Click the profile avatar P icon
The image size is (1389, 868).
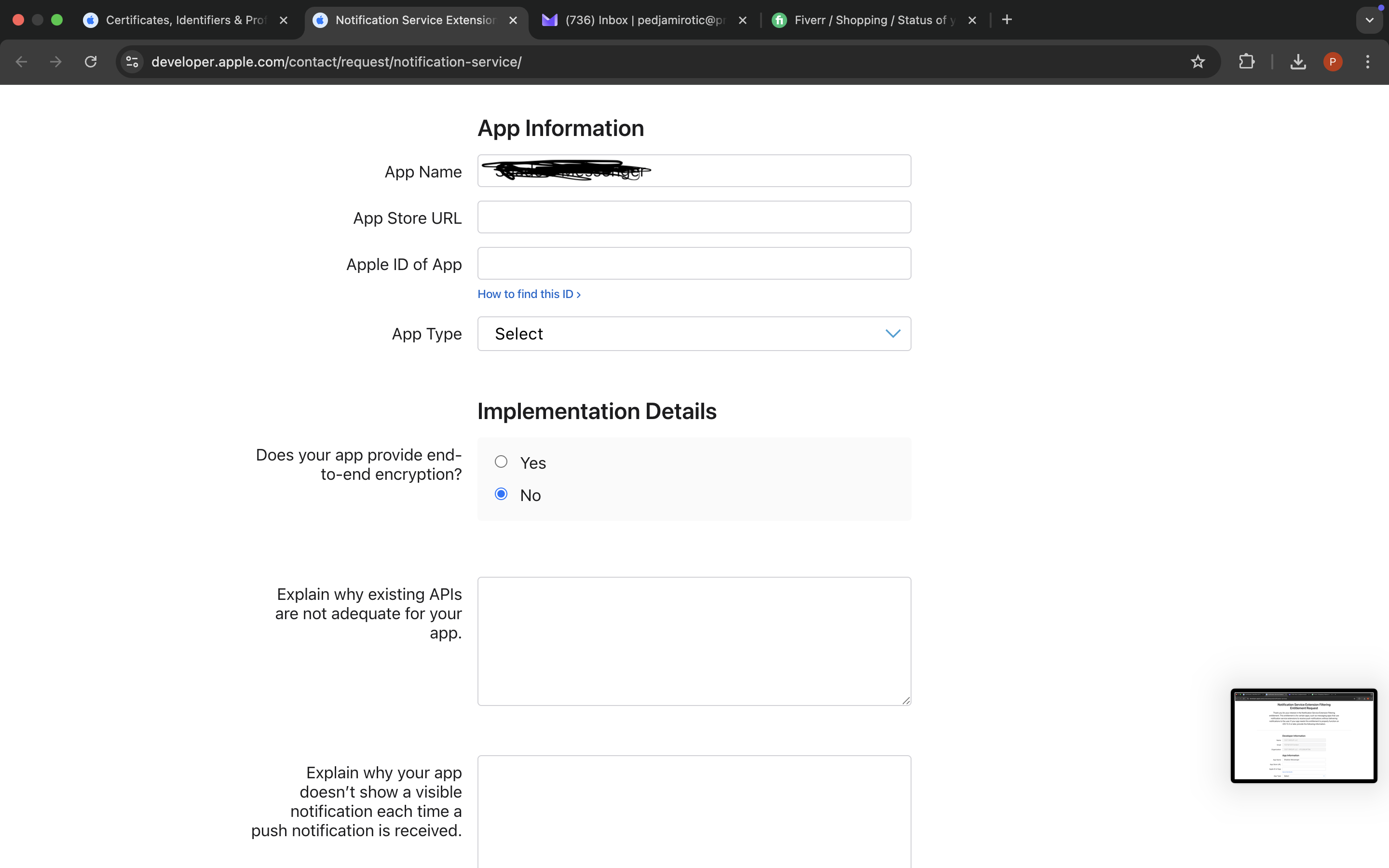[x=1332, y=61]
